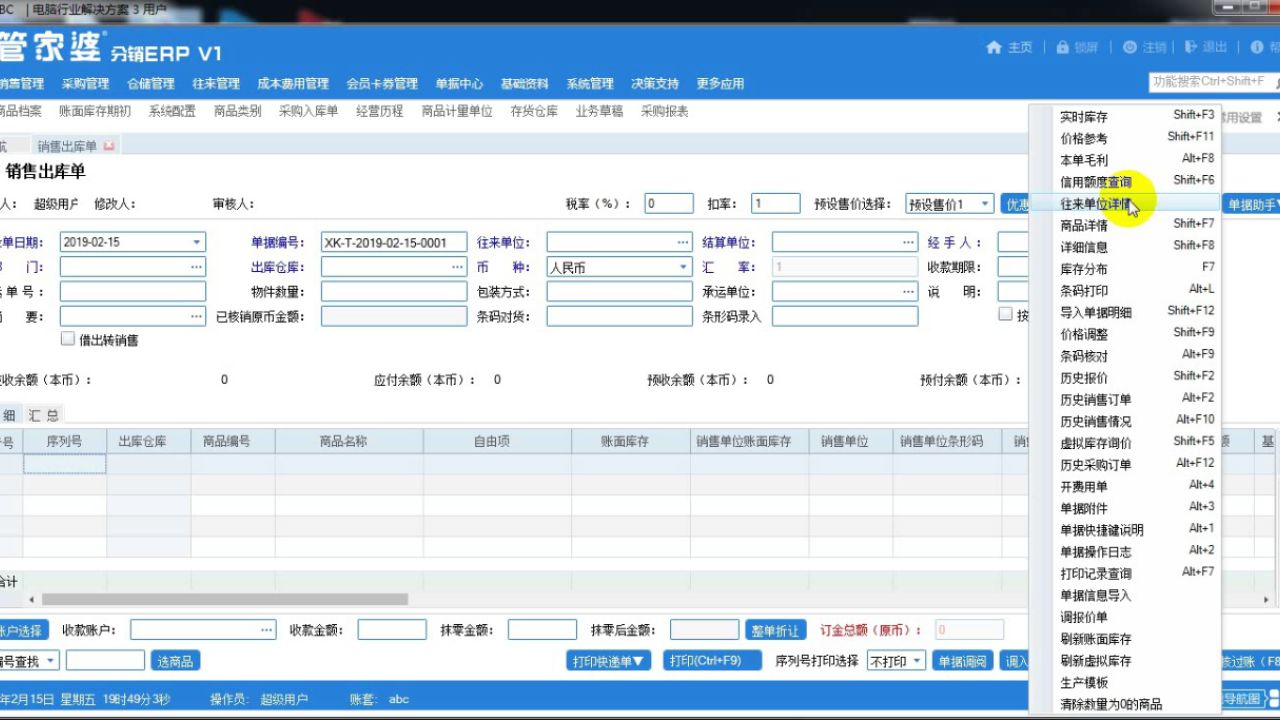Focus the 功能搜索 search box

coord(1214,82)
